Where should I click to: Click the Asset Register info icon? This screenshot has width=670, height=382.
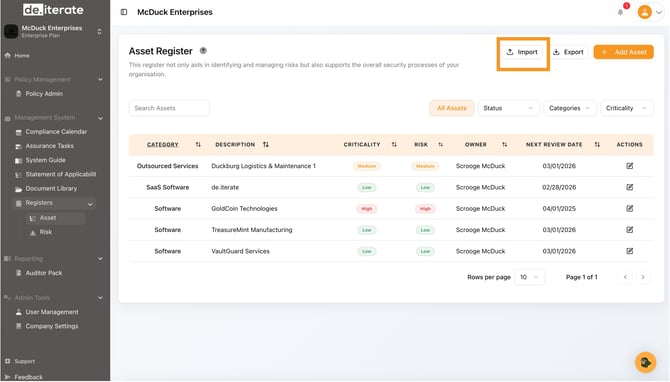click(203, 50)
